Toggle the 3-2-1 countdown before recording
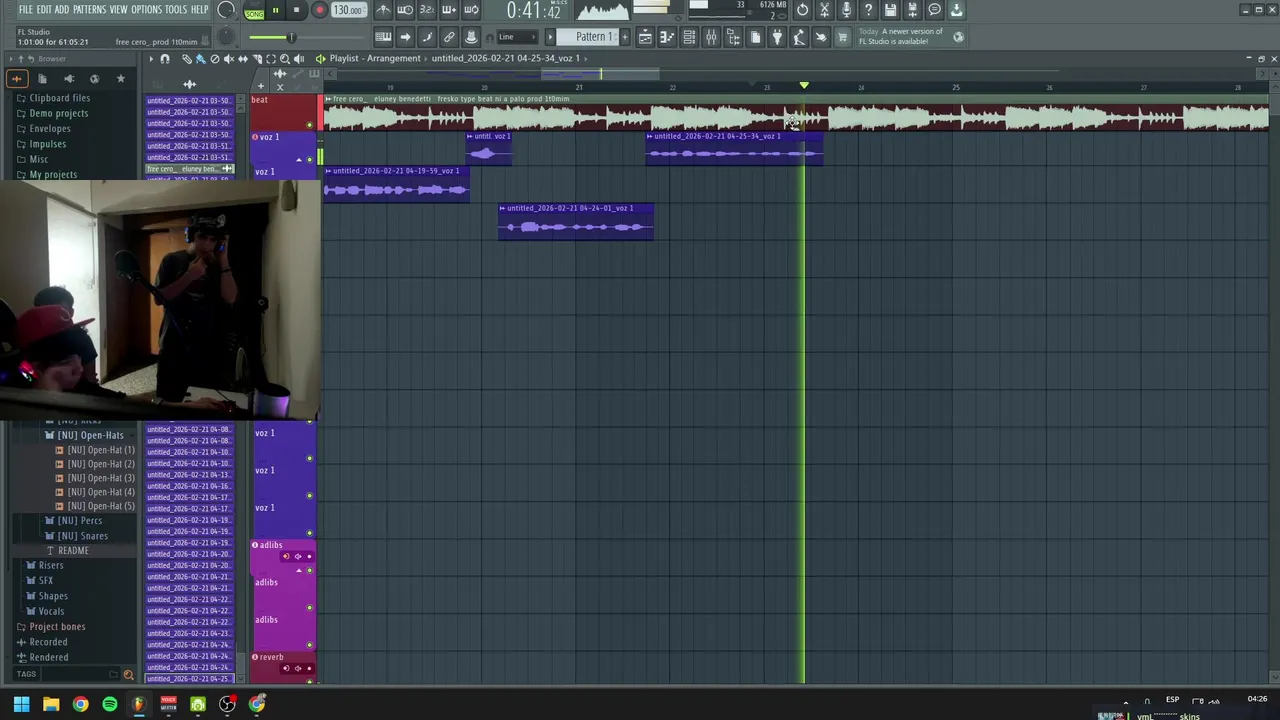The image size is (1280, 720). 427,10
